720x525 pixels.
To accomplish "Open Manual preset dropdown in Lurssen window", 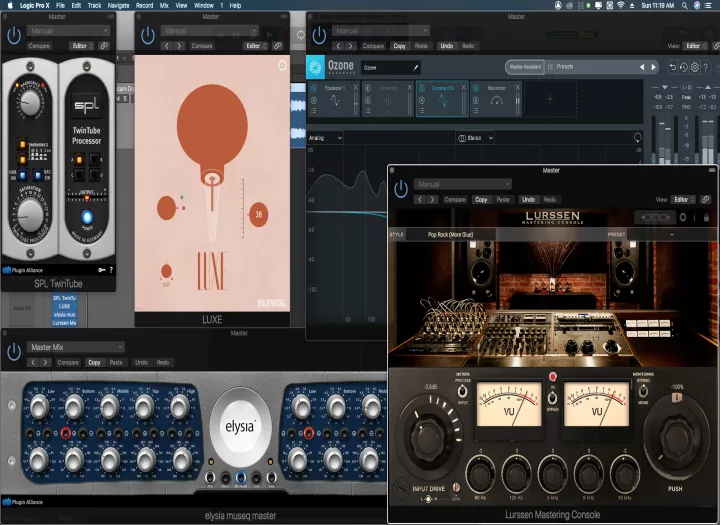I will click(462, 184).
